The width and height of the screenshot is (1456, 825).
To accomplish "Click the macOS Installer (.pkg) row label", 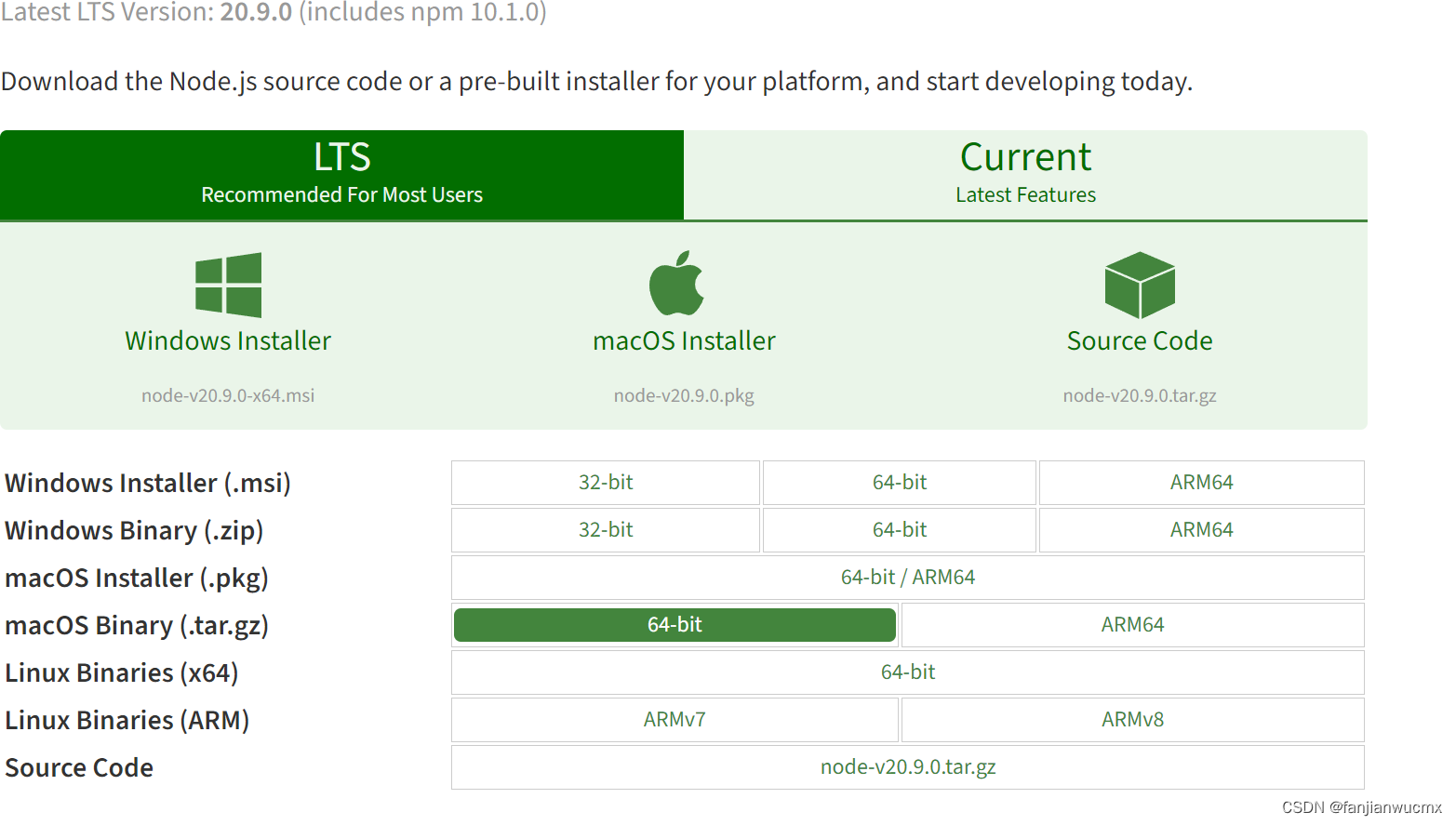I will click(x=137, y=579).
